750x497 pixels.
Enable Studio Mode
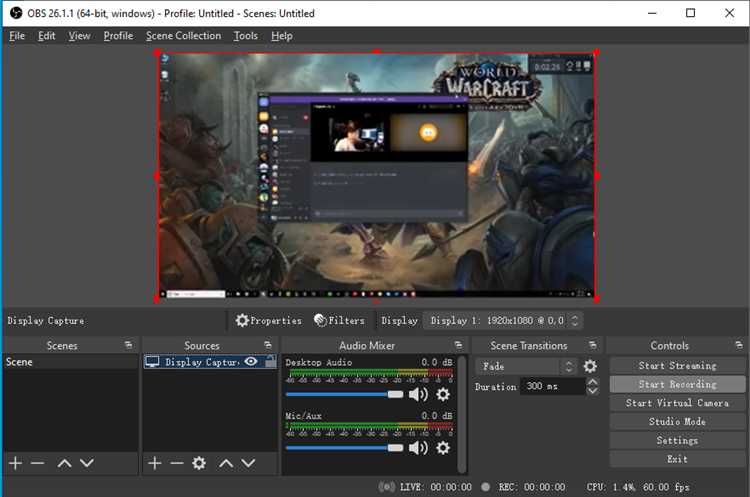[x=677, y=421]
